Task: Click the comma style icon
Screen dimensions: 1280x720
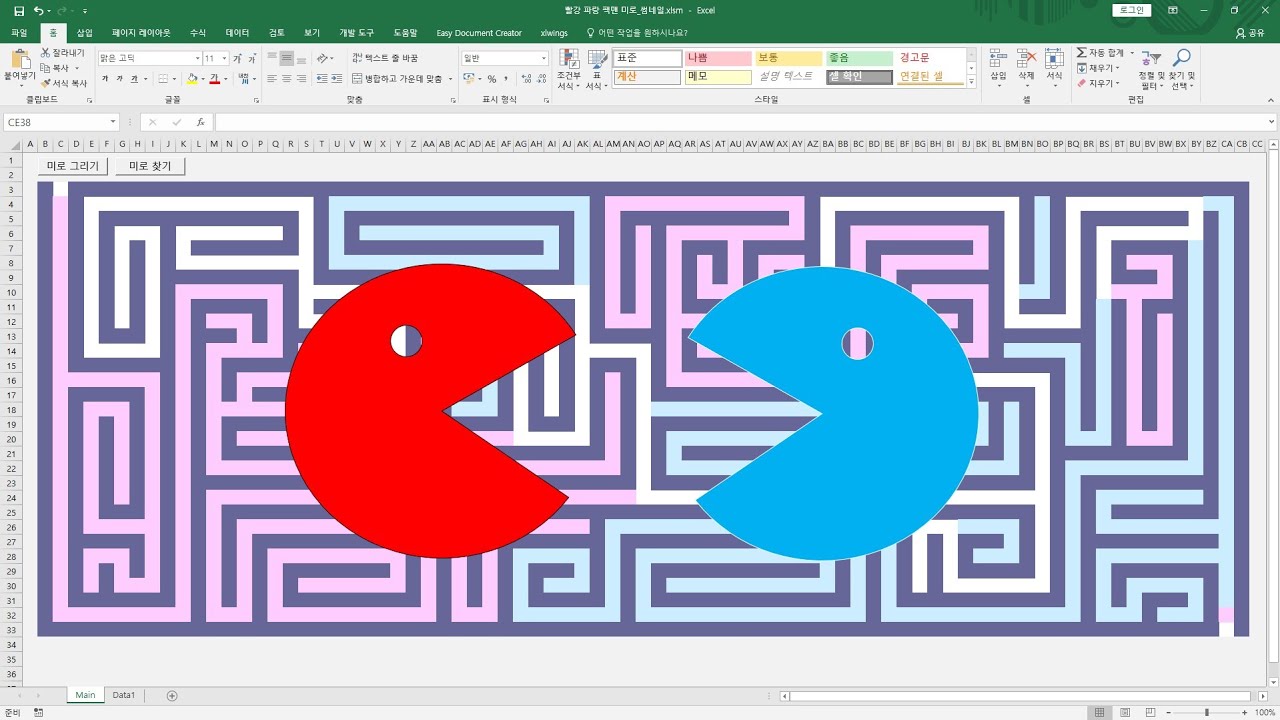Action: pyautogui.click(x=506, y=79)
